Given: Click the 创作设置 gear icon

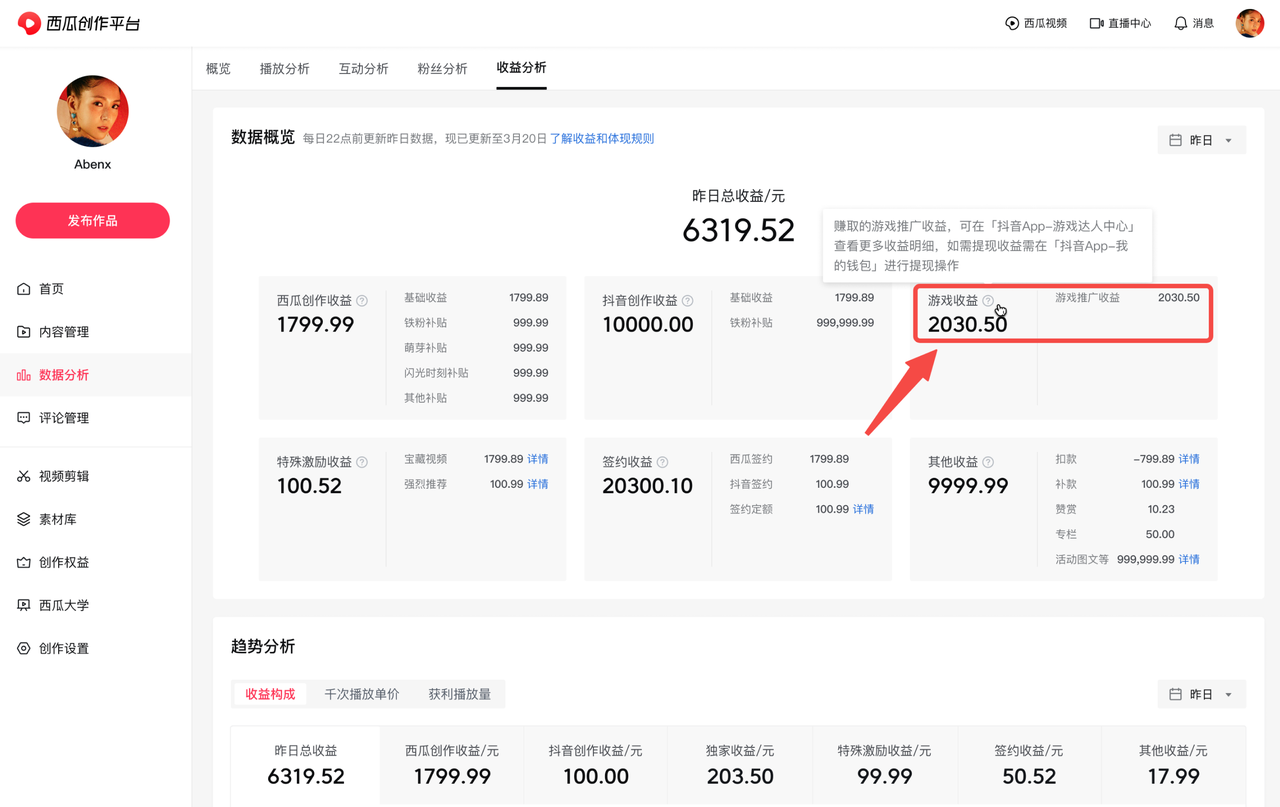Looking at the screenshot, I should click(24, 648).
